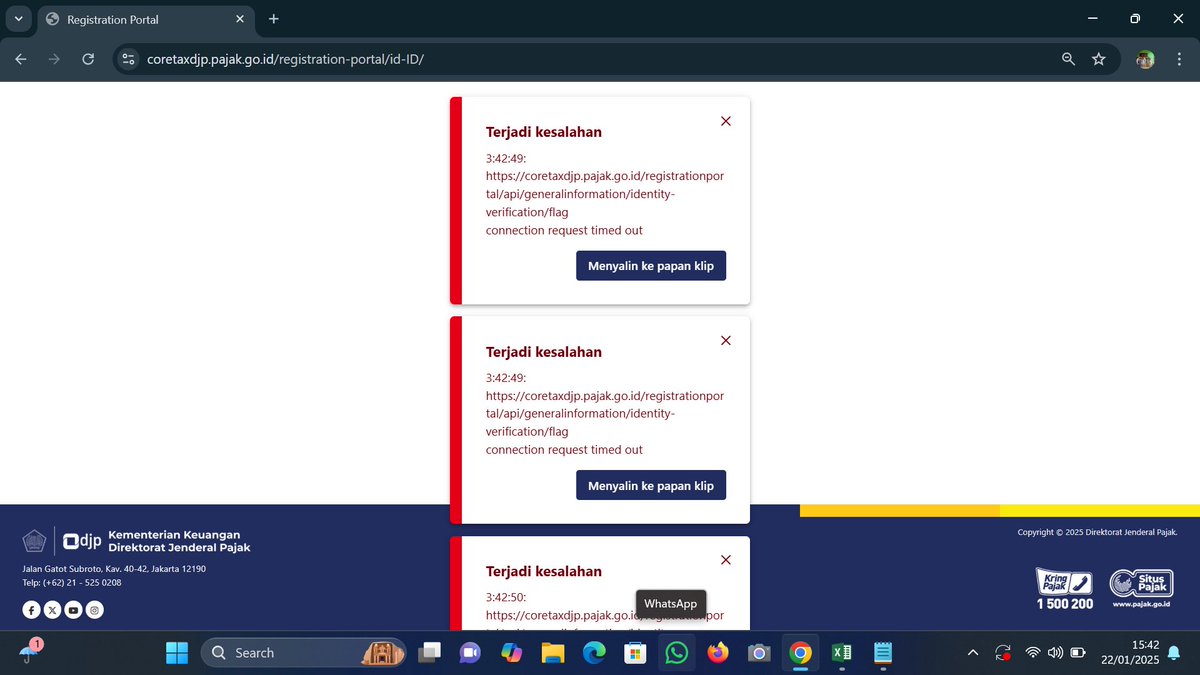The image size is (1200, 675).
Task: Launch Firefox from the taskbar
Action: pos(717,653)
